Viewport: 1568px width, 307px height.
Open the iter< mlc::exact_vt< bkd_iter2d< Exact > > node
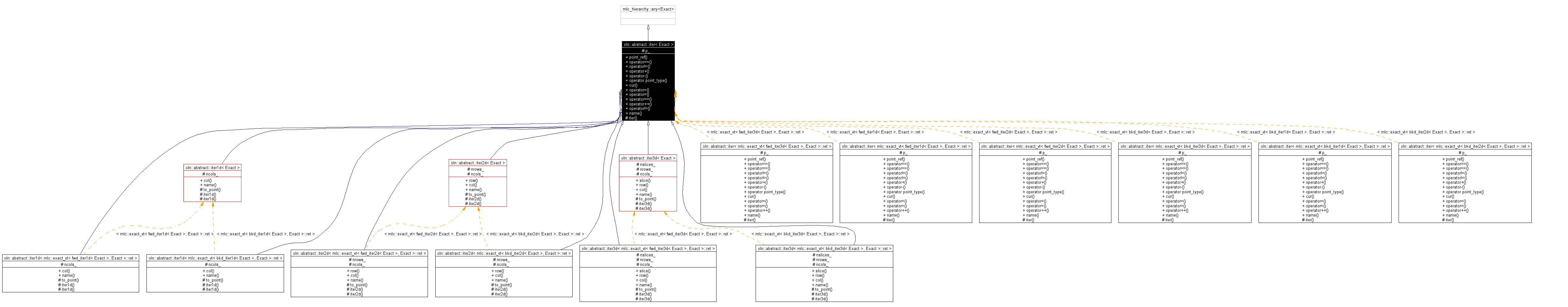(1465, 183)
